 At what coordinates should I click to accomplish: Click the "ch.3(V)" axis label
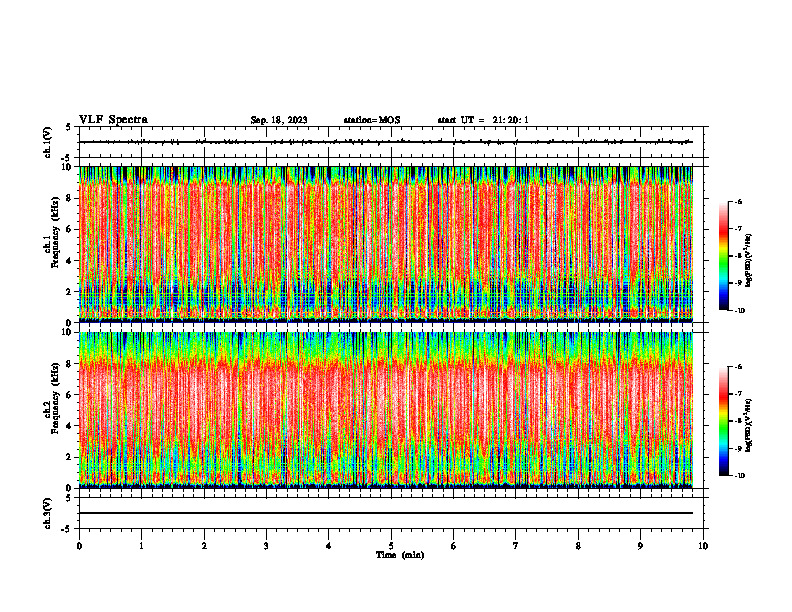47,513
